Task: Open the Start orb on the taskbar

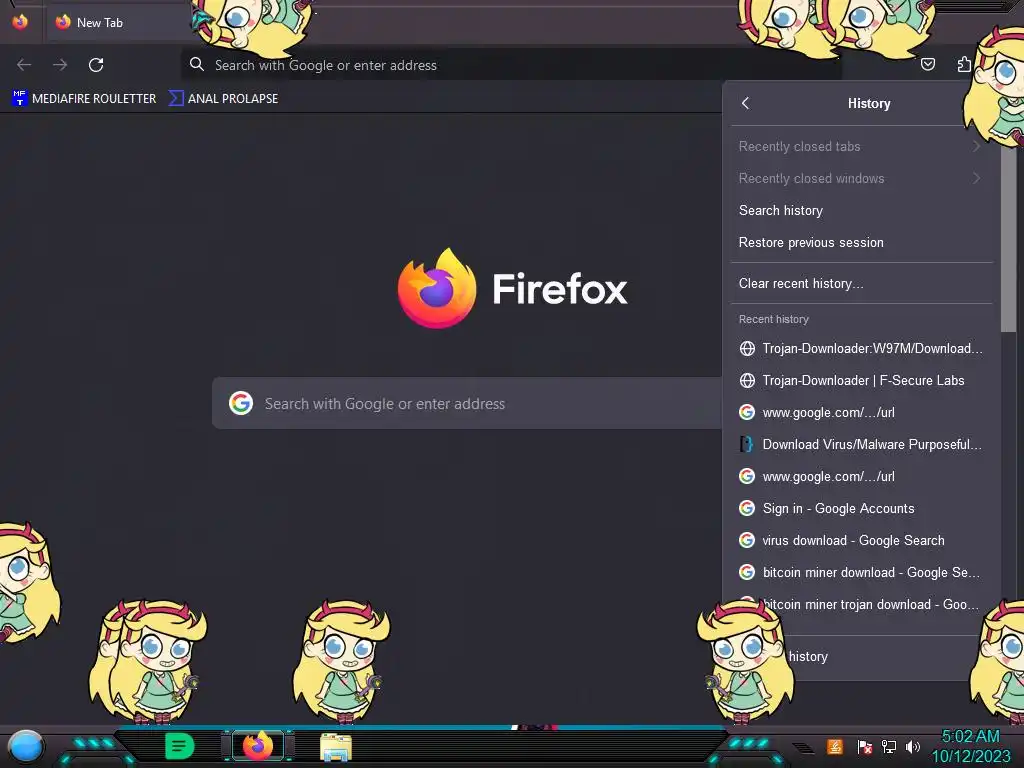Action: 25,746
